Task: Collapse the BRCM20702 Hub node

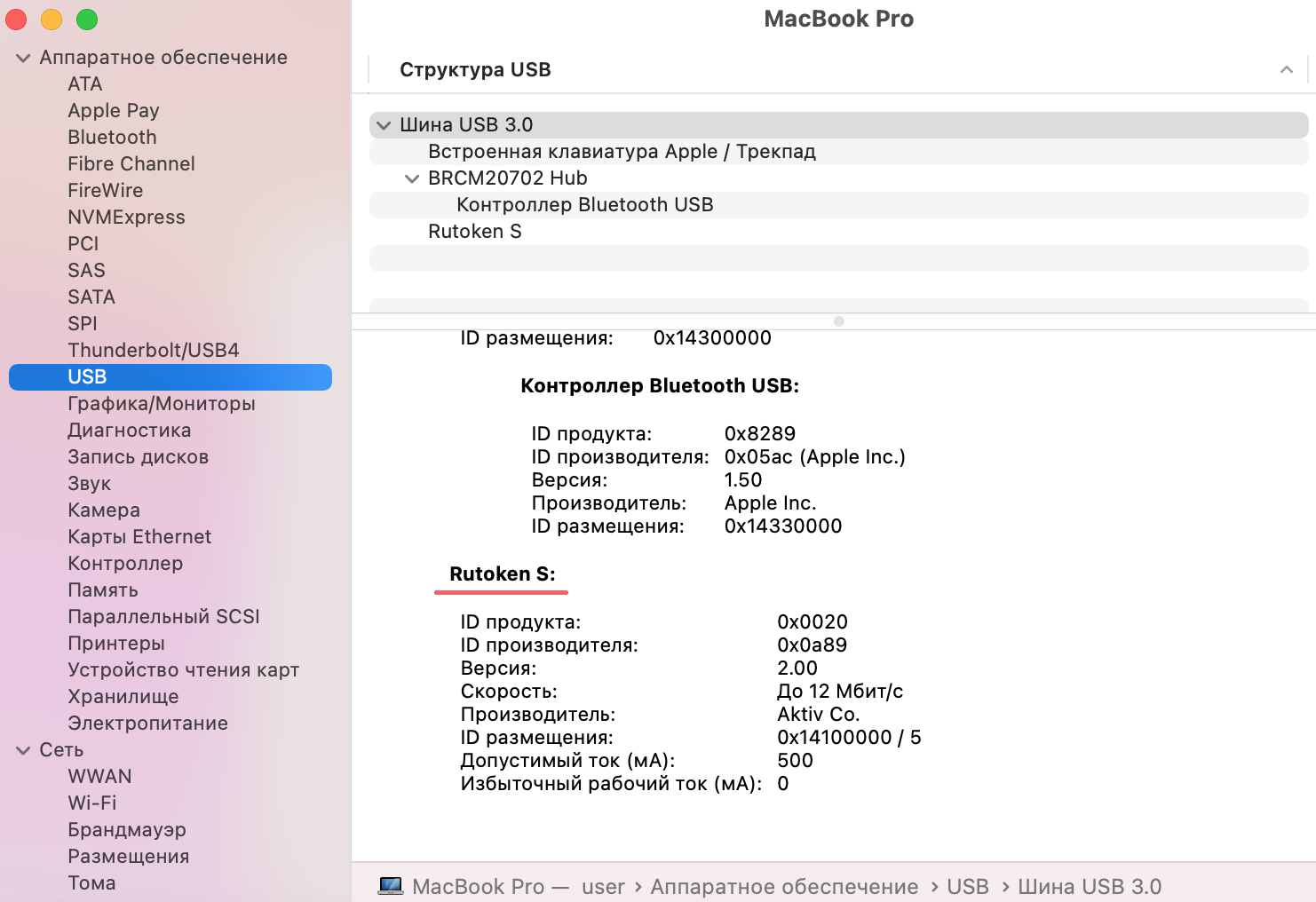Action: point(412,178)
